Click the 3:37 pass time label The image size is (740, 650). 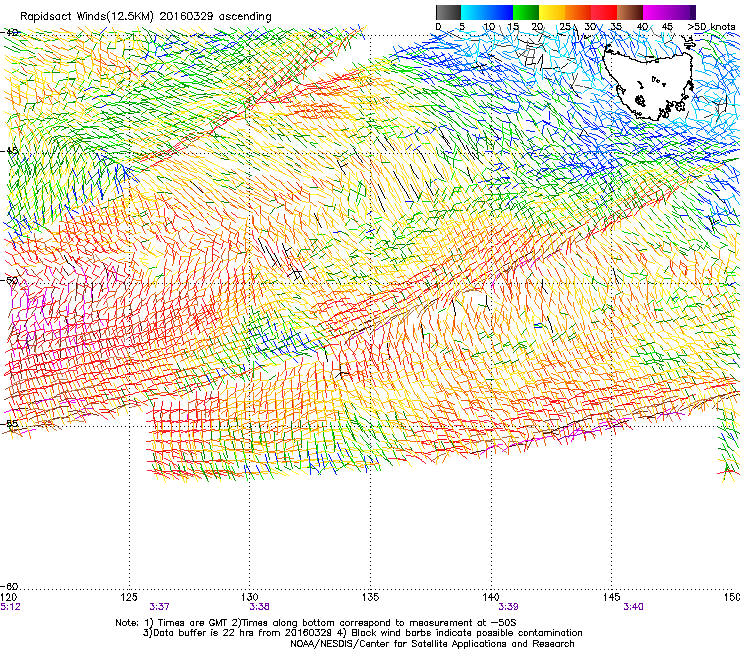[160, 607]
